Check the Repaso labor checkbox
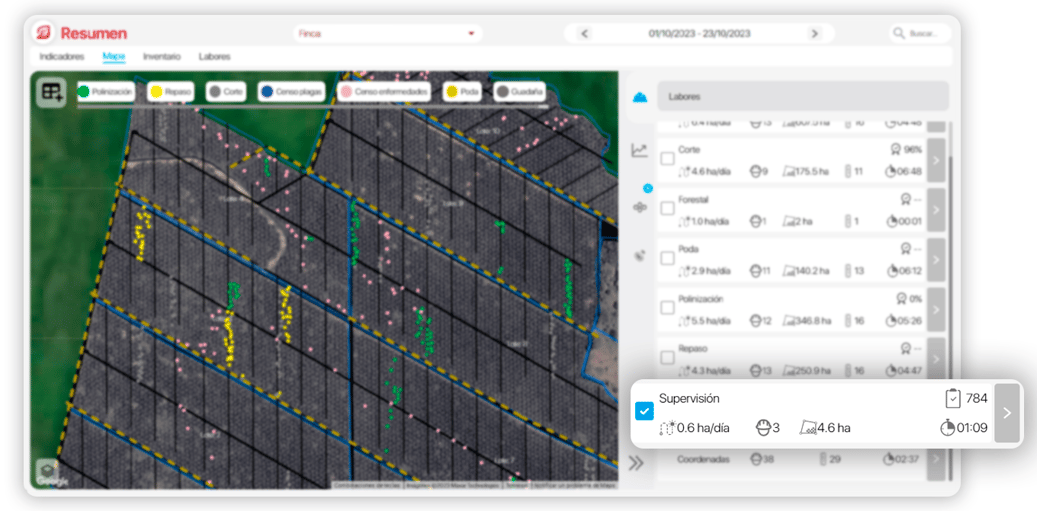1037x511 pixels. 667,358
